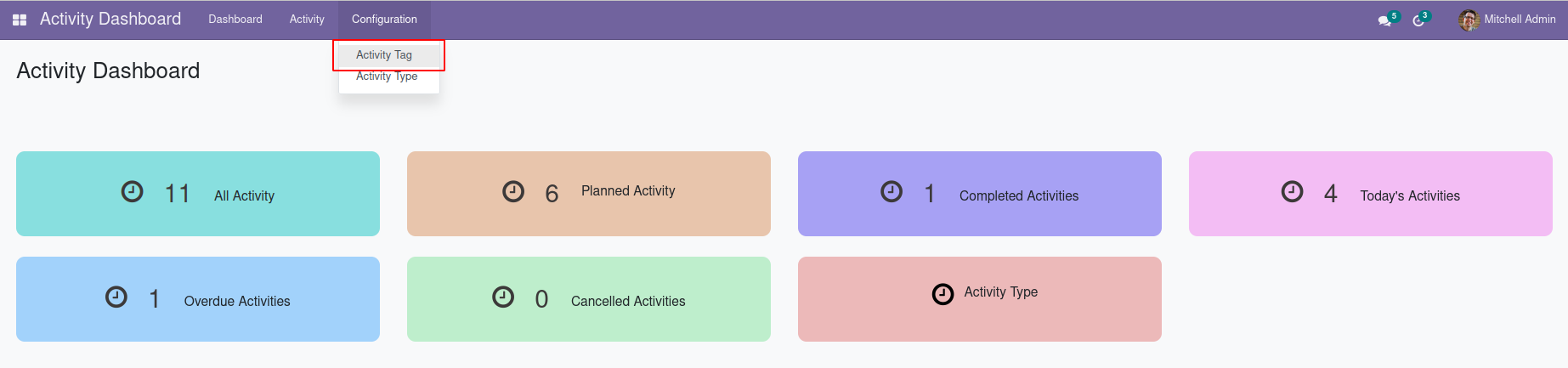Open the Today's Activities label
Screen dimensions: 1568x368
[x=1410, y=196]
